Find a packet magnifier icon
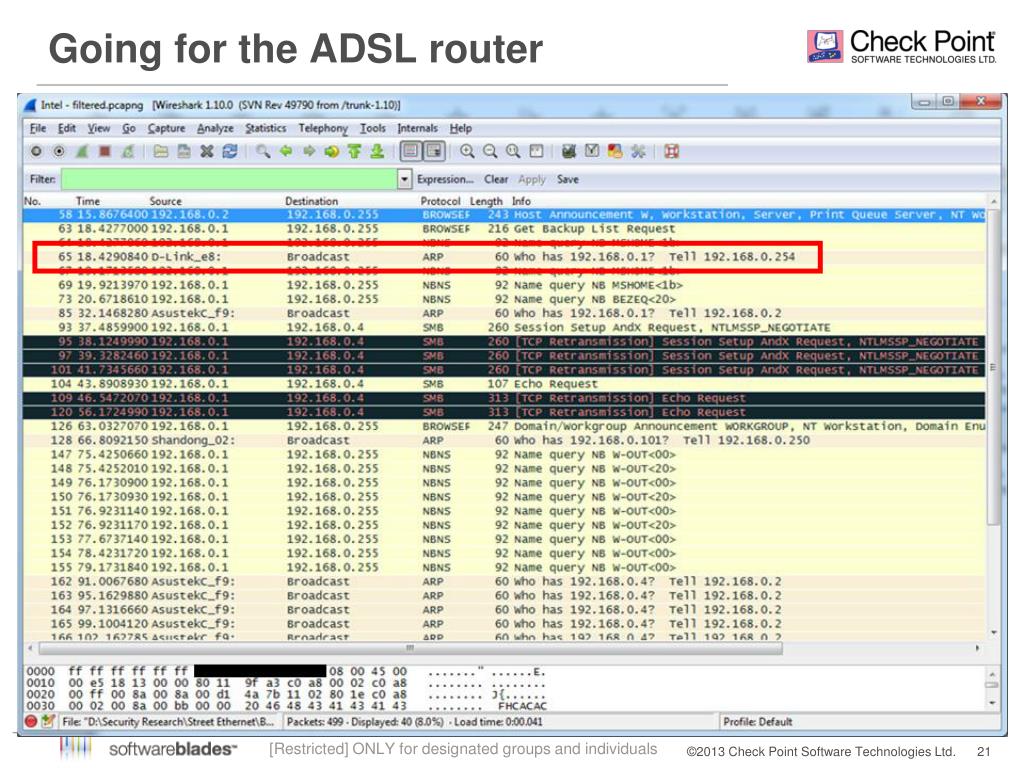The width and height of the screenshot is (1024, 768). click(263, 152)
